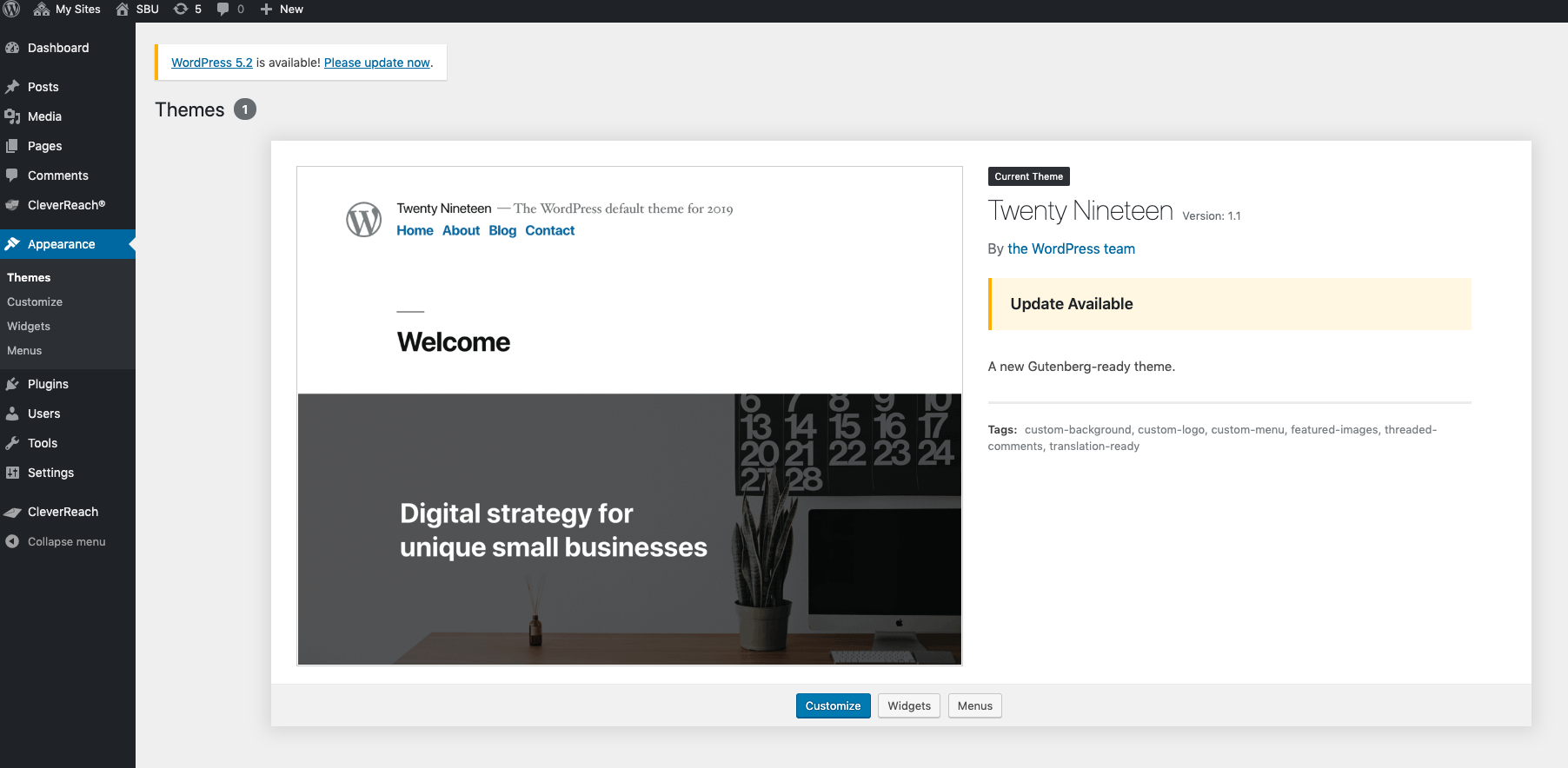Viewport: 1568px width, 768px height.
Task: Click the WordPress 5.2 link
Action: pos(212,63)
